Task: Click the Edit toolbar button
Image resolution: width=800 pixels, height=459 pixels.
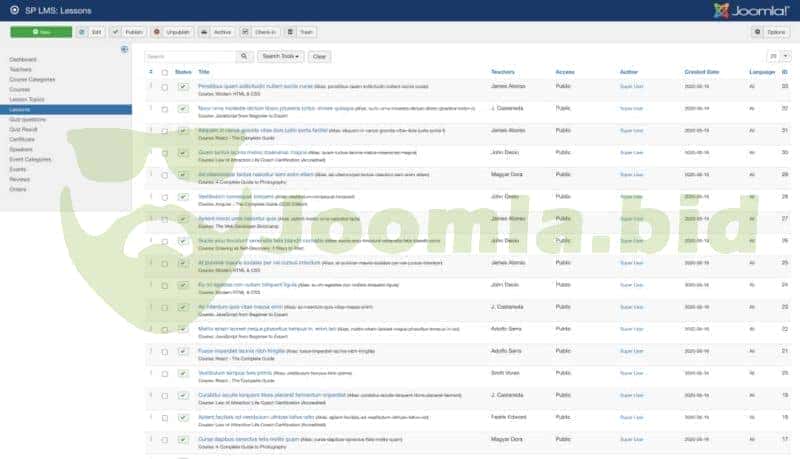Action: click(x=91, y=32)
